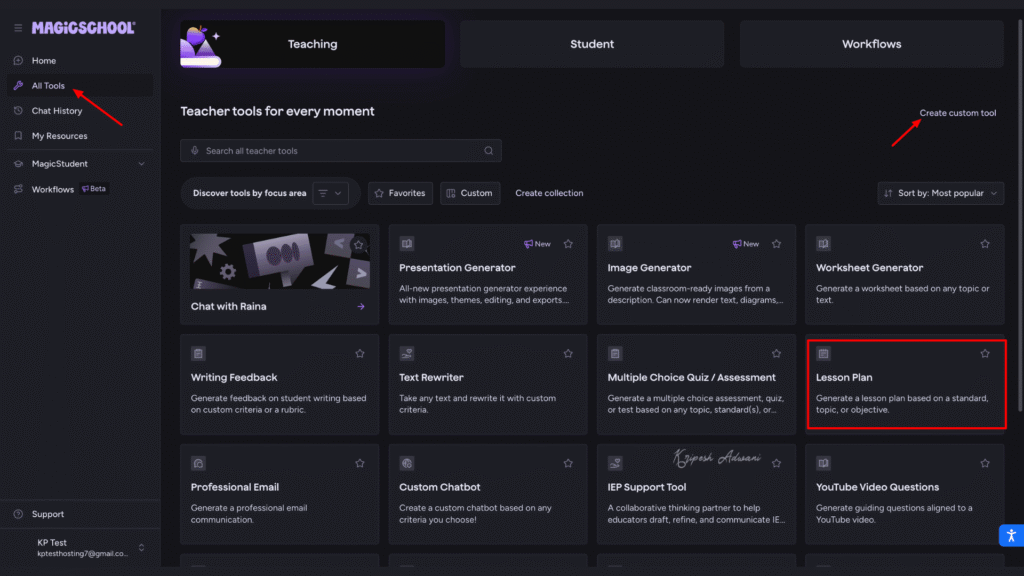Switch to the Teaching tab

pos(313,44)
